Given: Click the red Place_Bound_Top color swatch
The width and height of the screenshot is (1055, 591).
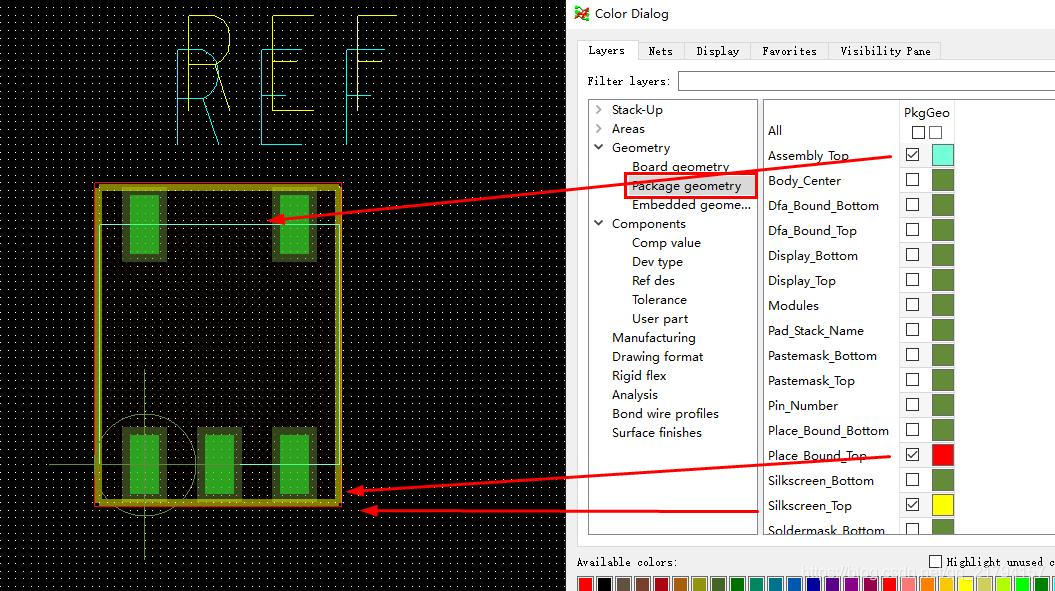Looking at the screenshot, I should click(942, 455).
